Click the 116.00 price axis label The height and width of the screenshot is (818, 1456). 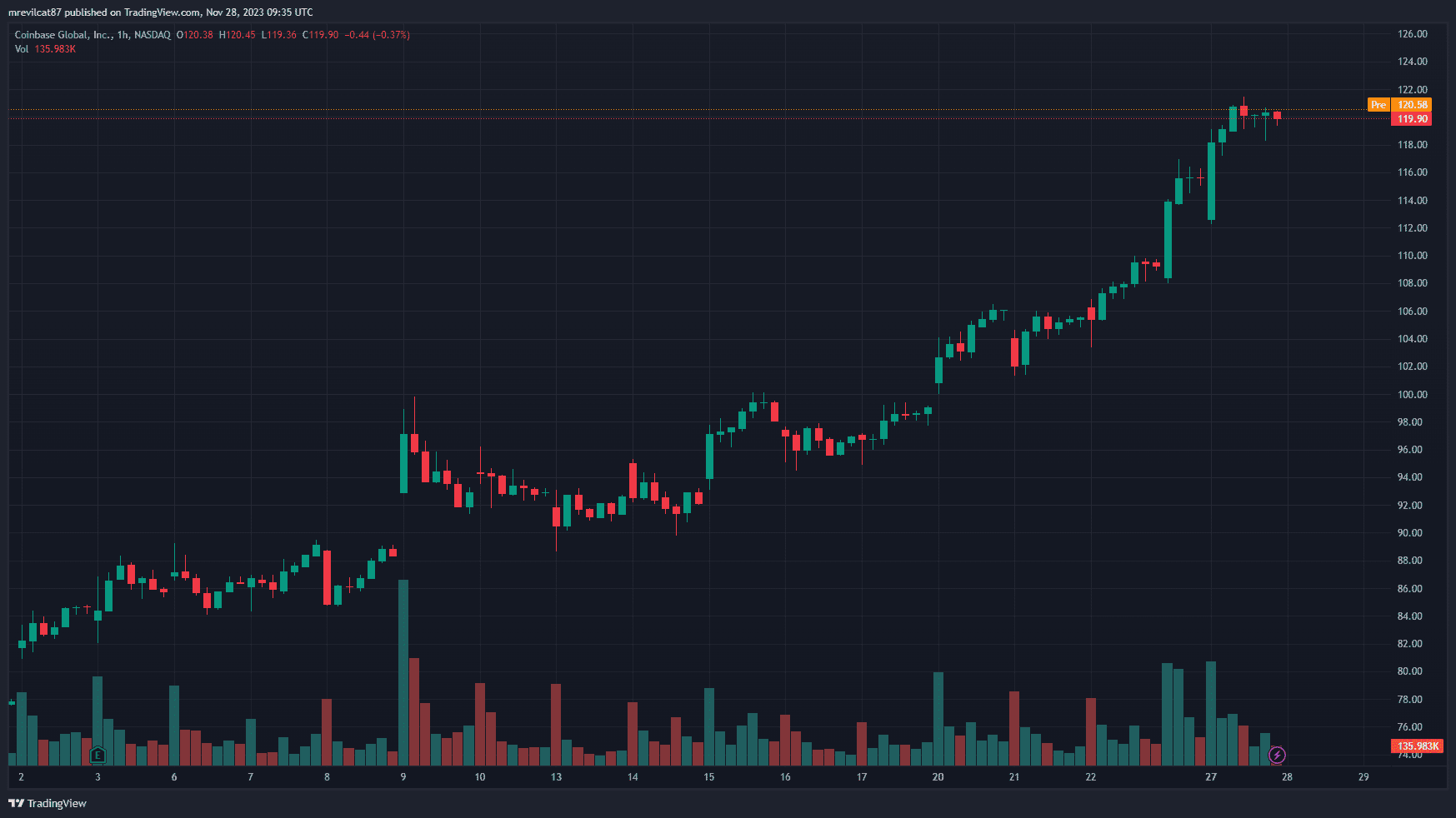point(1412,172)
